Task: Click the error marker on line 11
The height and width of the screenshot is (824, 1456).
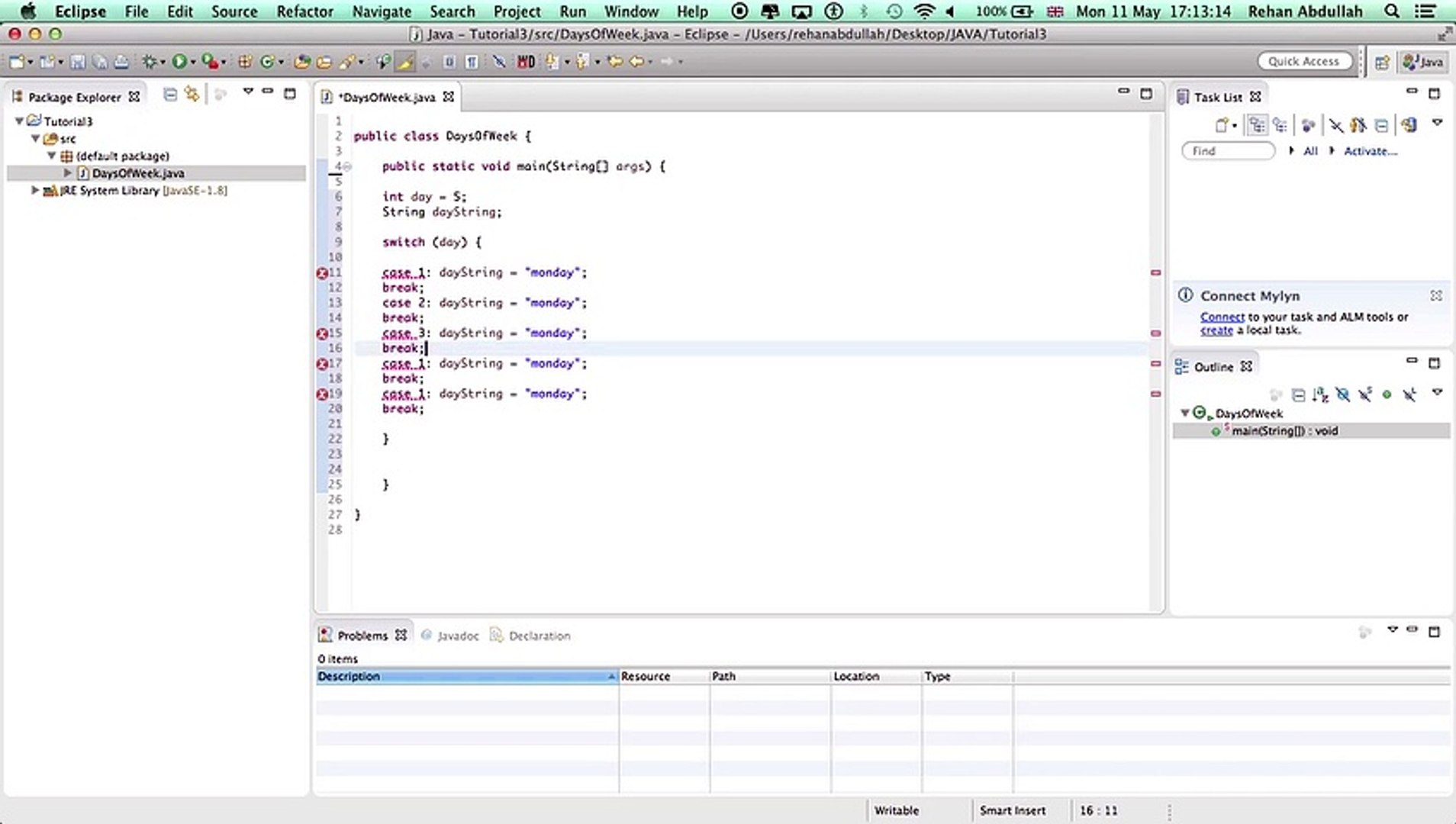Action: coord(321,272)
